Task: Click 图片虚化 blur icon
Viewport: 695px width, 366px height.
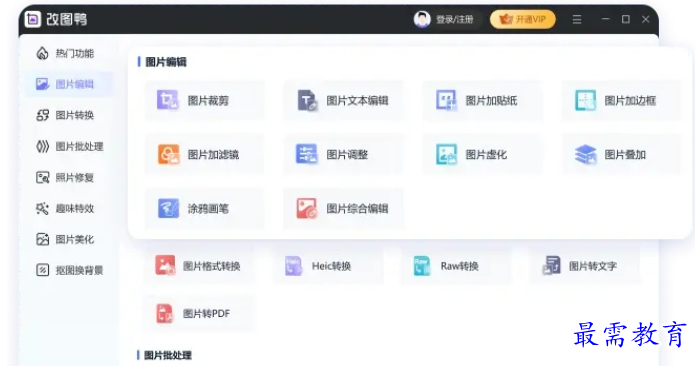Action: point(446,154)
